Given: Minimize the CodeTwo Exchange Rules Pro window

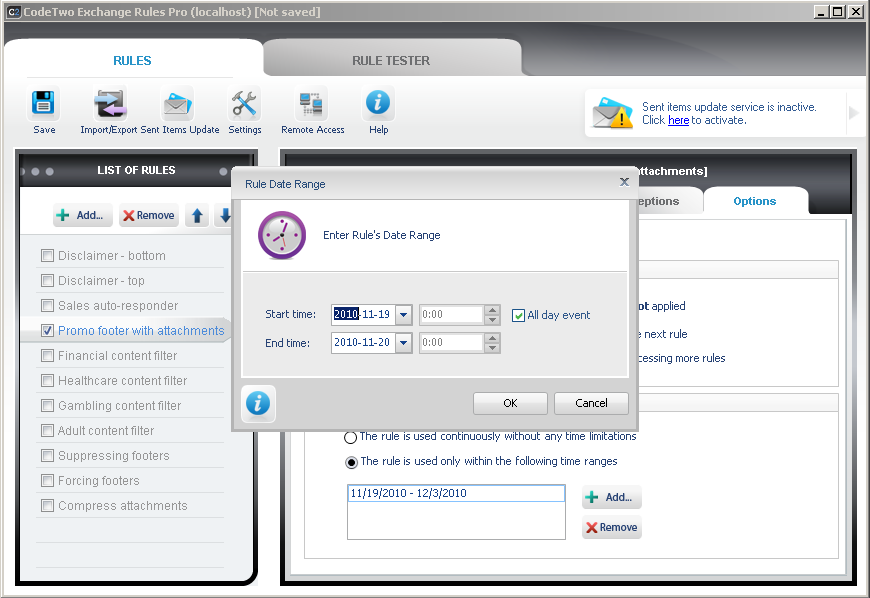Looking at the screenshot, I should (821, 12).
